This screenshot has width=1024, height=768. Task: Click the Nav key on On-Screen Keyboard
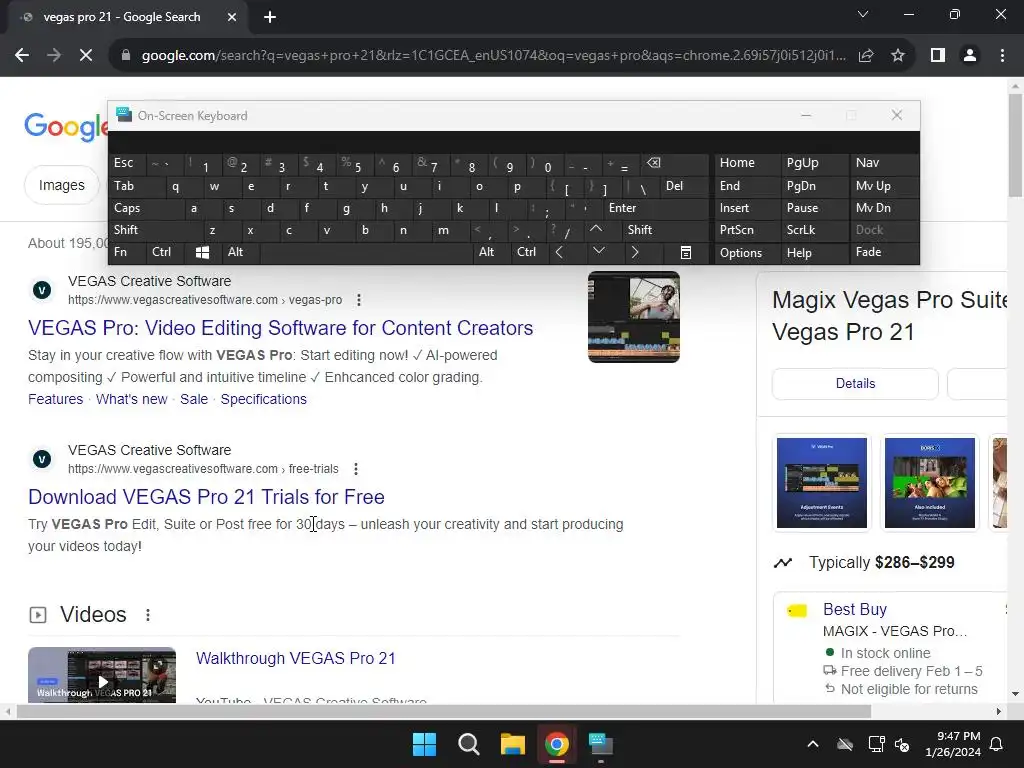pyautogui.click(x=884, y=163)
